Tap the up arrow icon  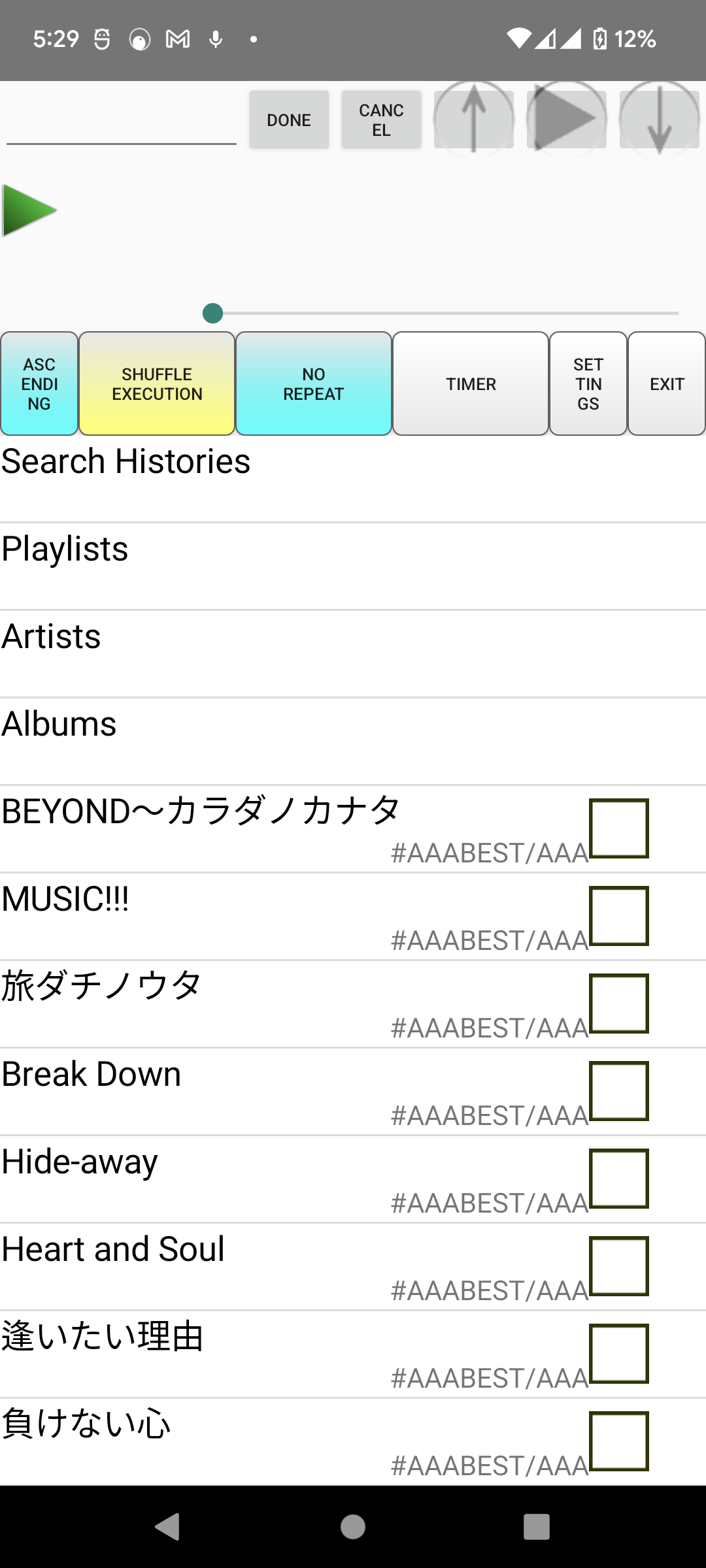[474, 119]
